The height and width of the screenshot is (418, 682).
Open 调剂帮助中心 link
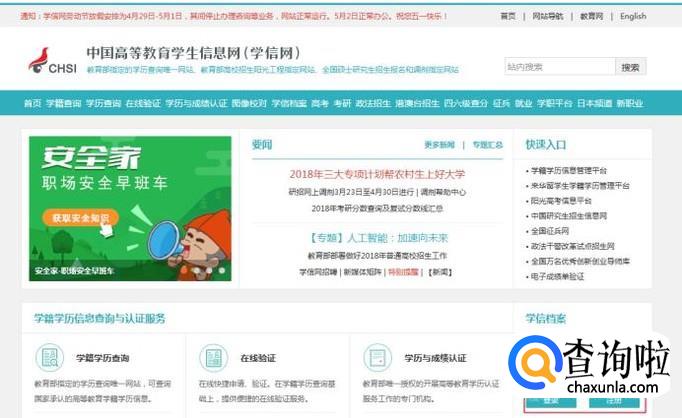pyautogui.click(x=443, y=192)
